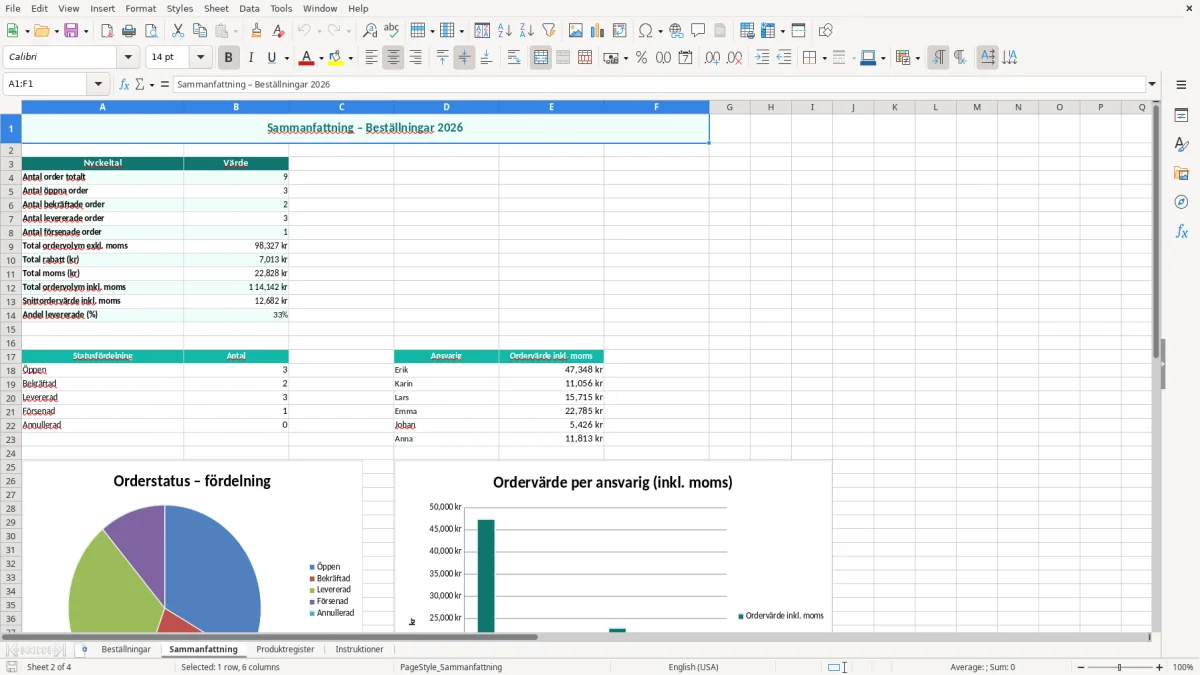Open the Sheet menu

tap(216, 8)
